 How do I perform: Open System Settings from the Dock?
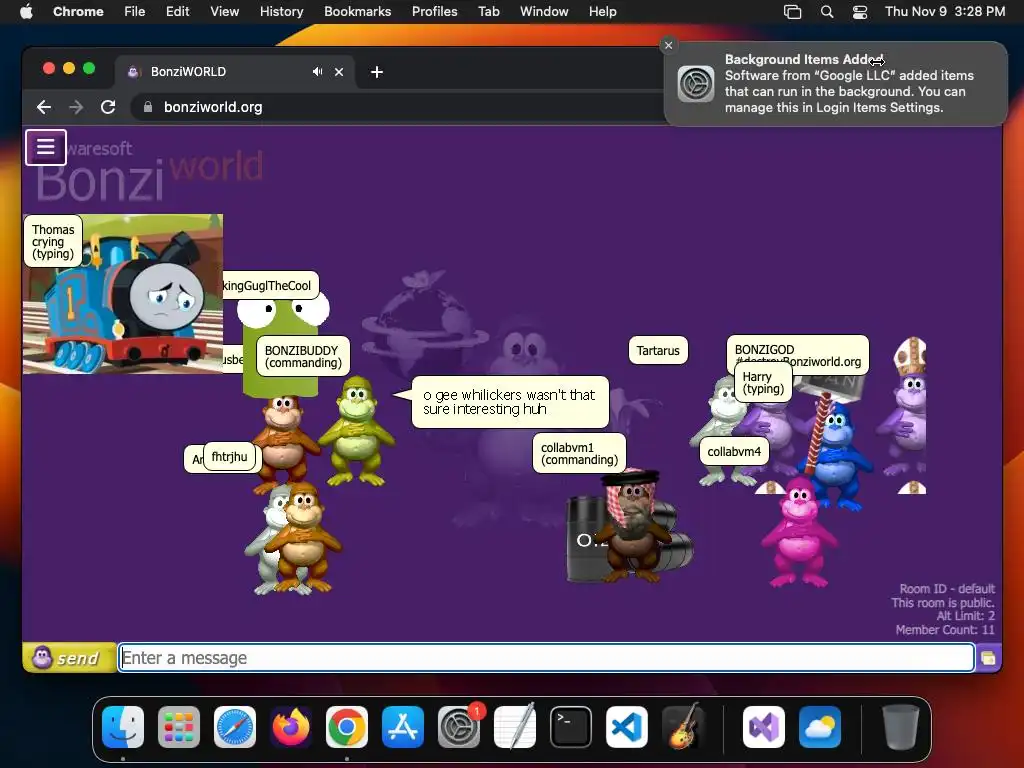[459, 727]
